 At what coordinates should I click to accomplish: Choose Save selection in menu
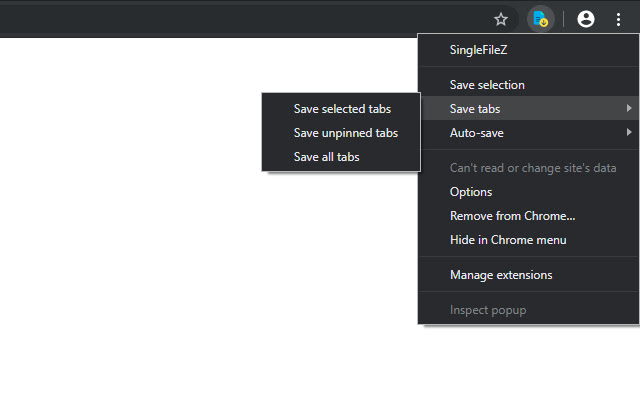tap(487, 85)
